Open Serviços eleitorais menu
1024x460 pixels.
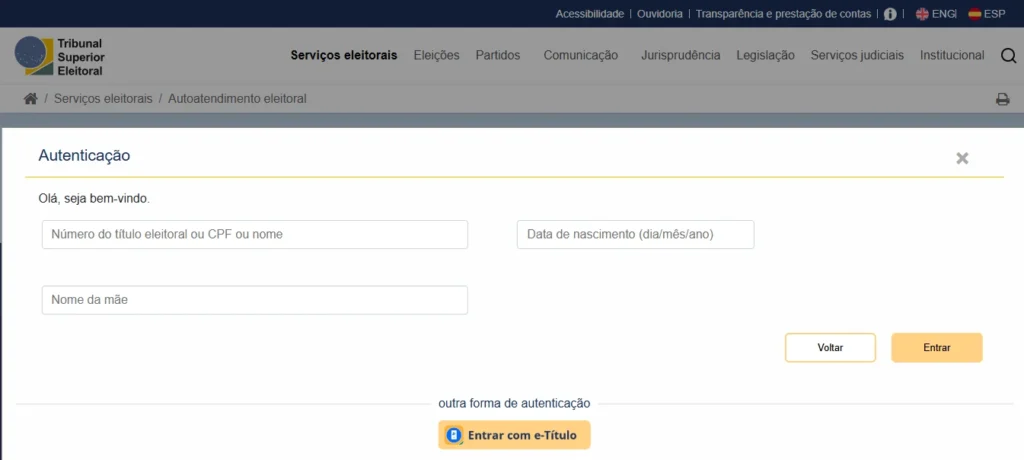pyautogui.click(x=344, y=56)
